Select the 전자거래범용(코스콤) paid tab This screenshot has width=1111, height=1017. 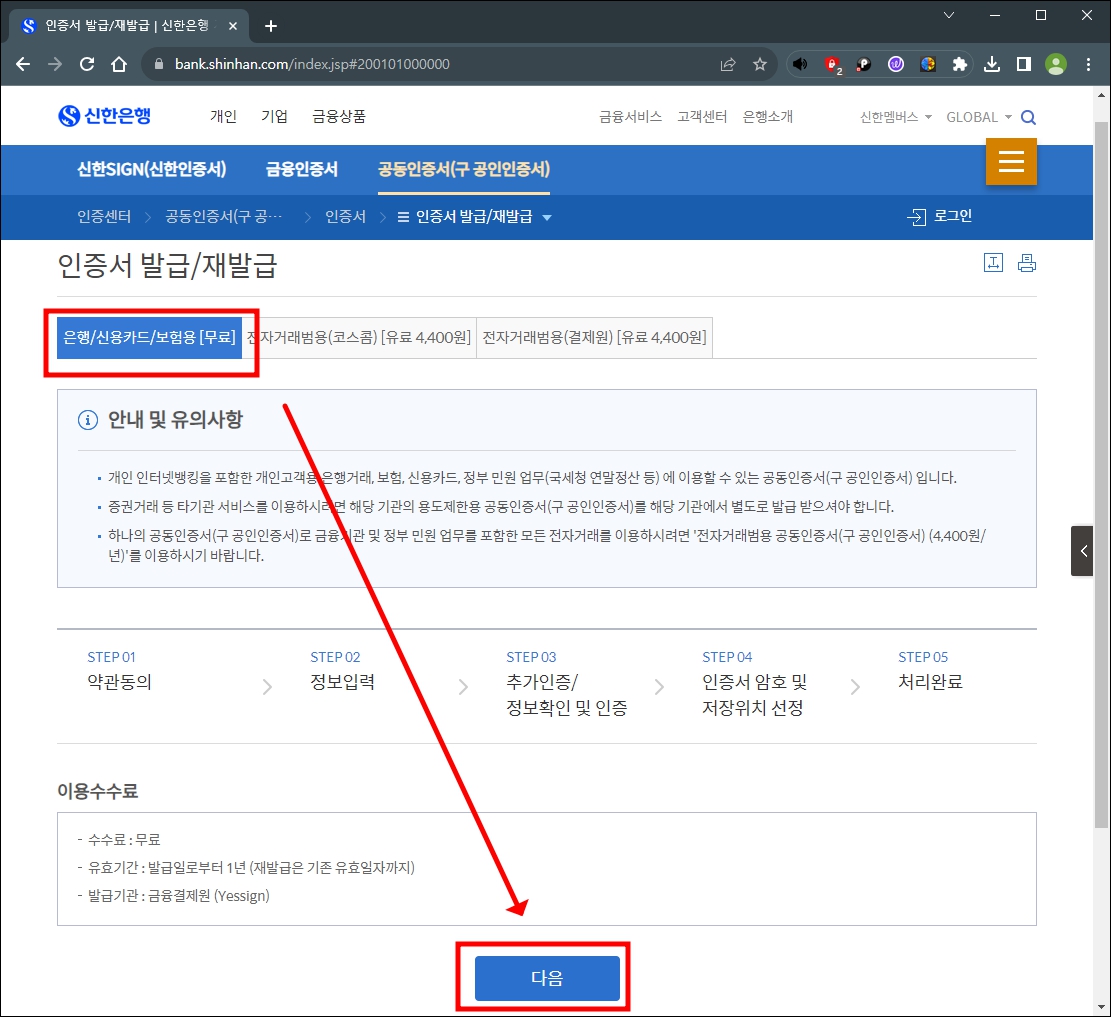(x=359, y=337)
